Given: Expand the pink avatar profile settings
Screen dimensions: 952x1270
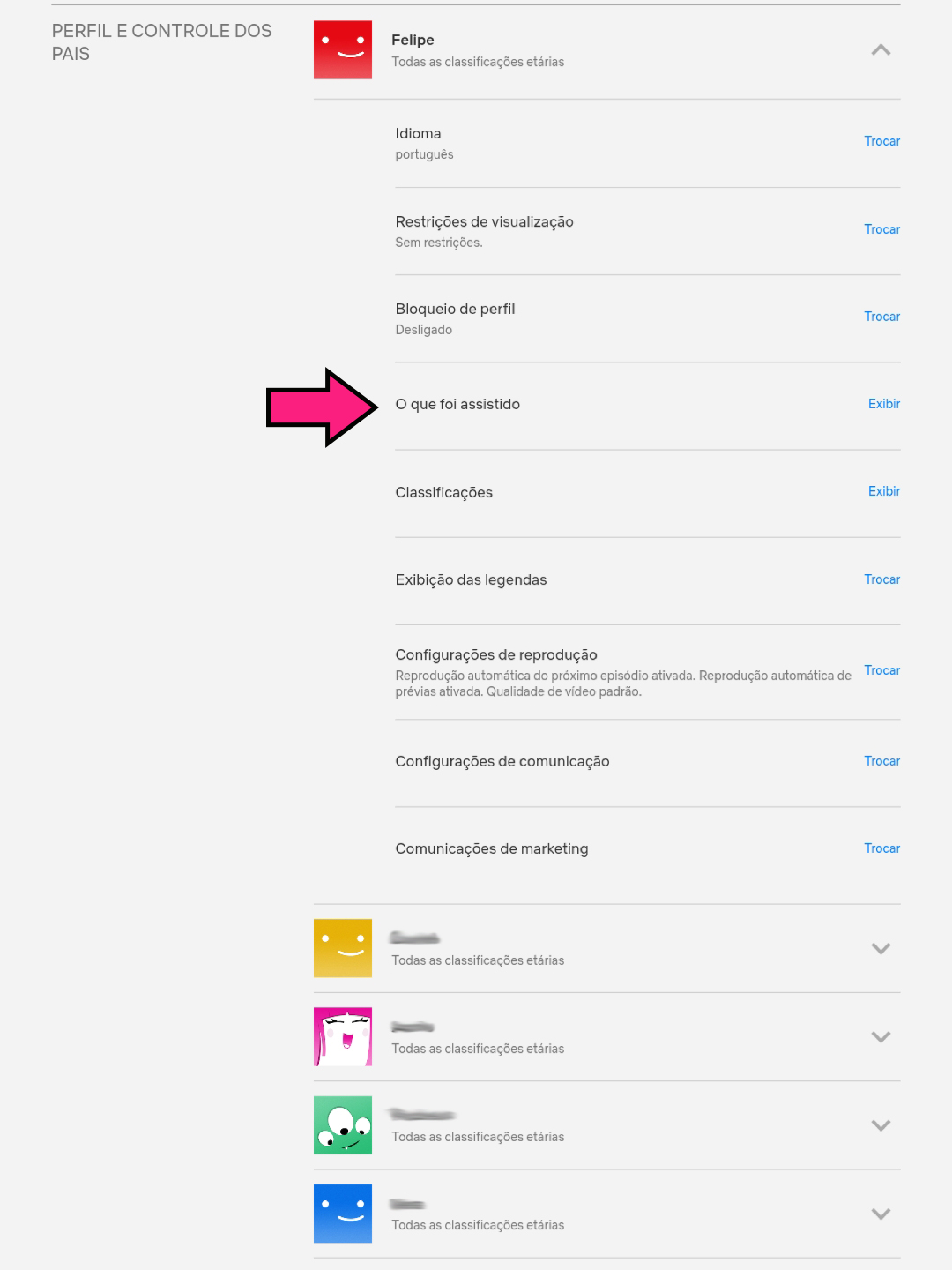Looking at the screenshot, I should tap(880, 1036).
